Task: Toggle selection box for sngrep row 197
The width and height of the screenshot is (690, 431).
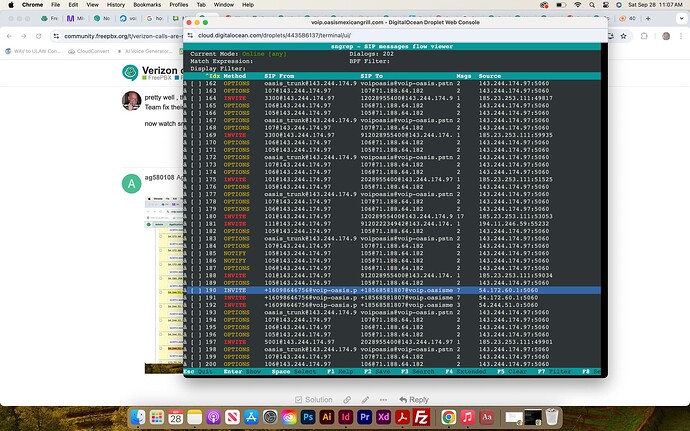Action: pyautogui.click(x=196, y=342)
